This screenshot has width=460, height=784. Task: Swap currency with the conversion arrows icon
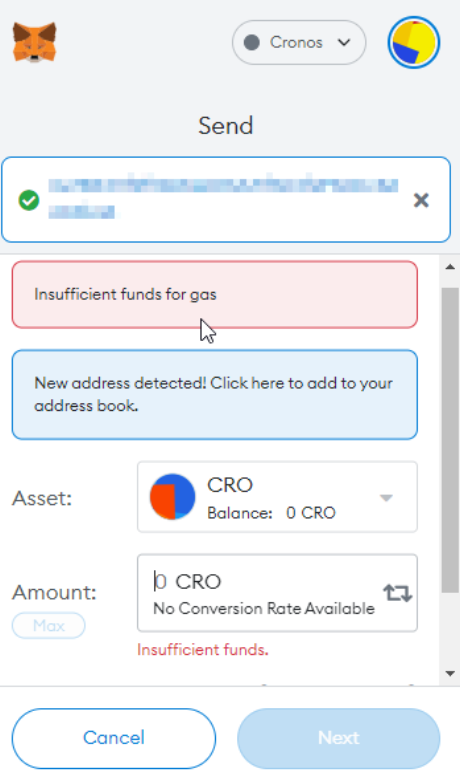point(398,593)
